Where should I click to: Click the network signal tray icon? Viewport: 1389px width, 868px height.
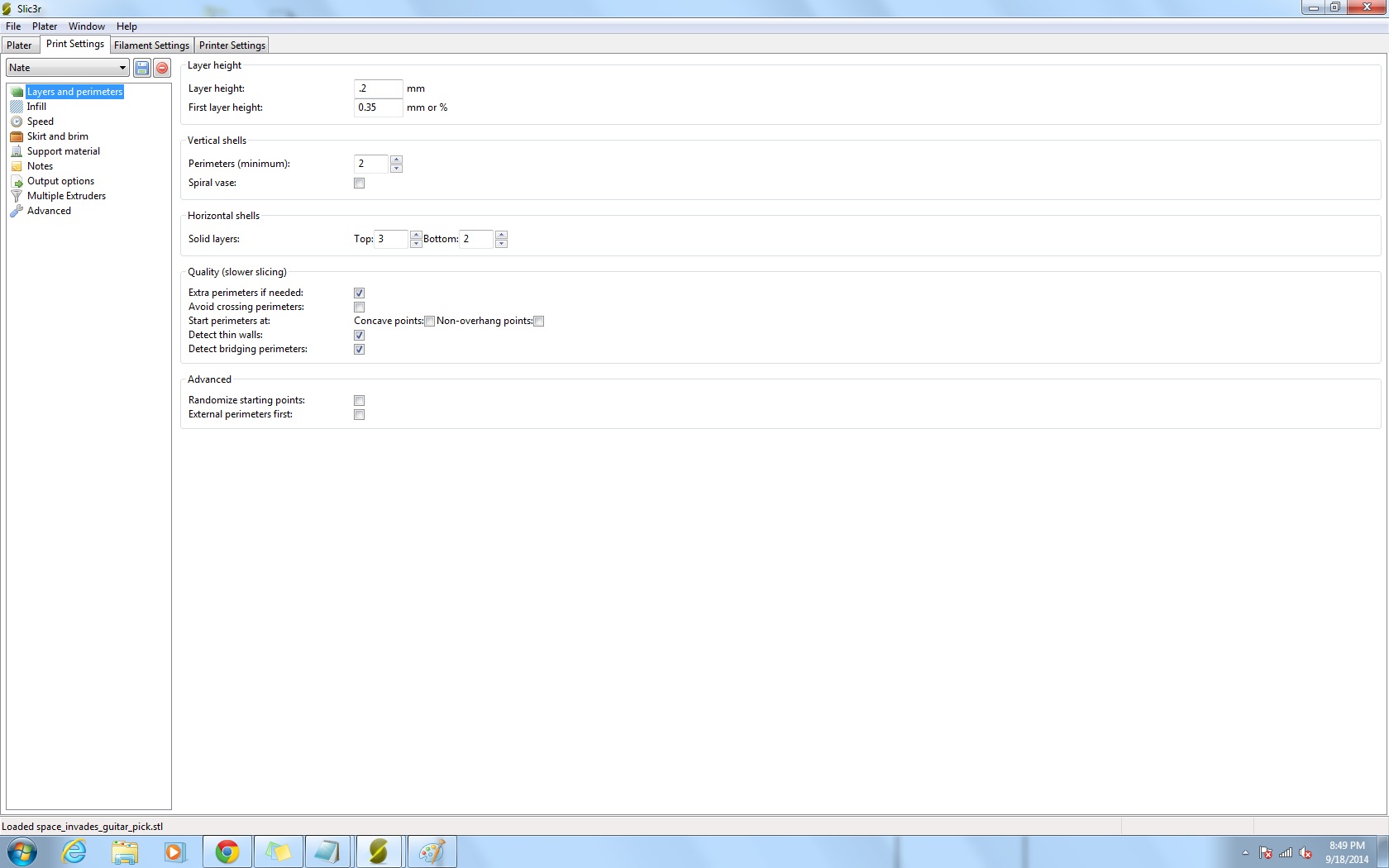pyautogui.click(x=1286, y=852)
